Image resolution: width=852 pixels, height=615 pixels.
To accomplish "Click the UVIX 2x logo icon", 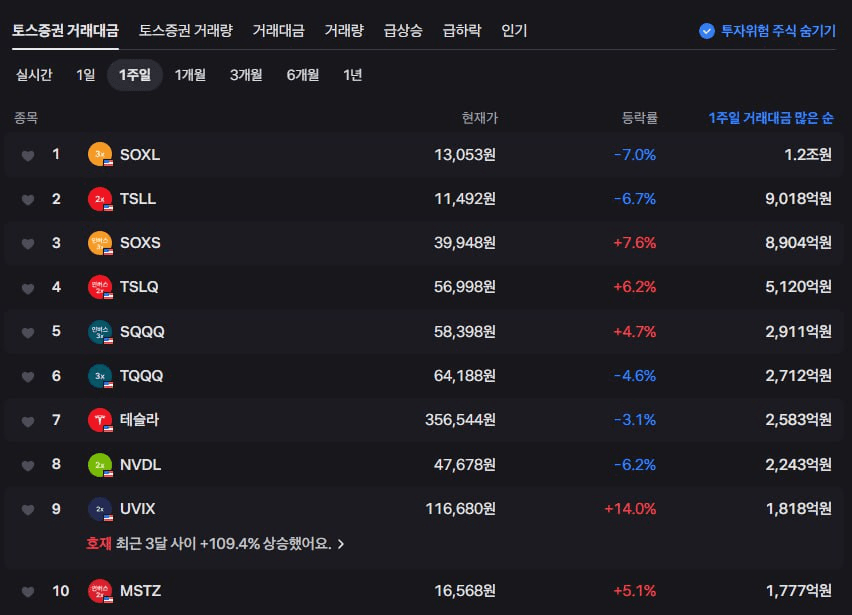I will pos(100,509).
